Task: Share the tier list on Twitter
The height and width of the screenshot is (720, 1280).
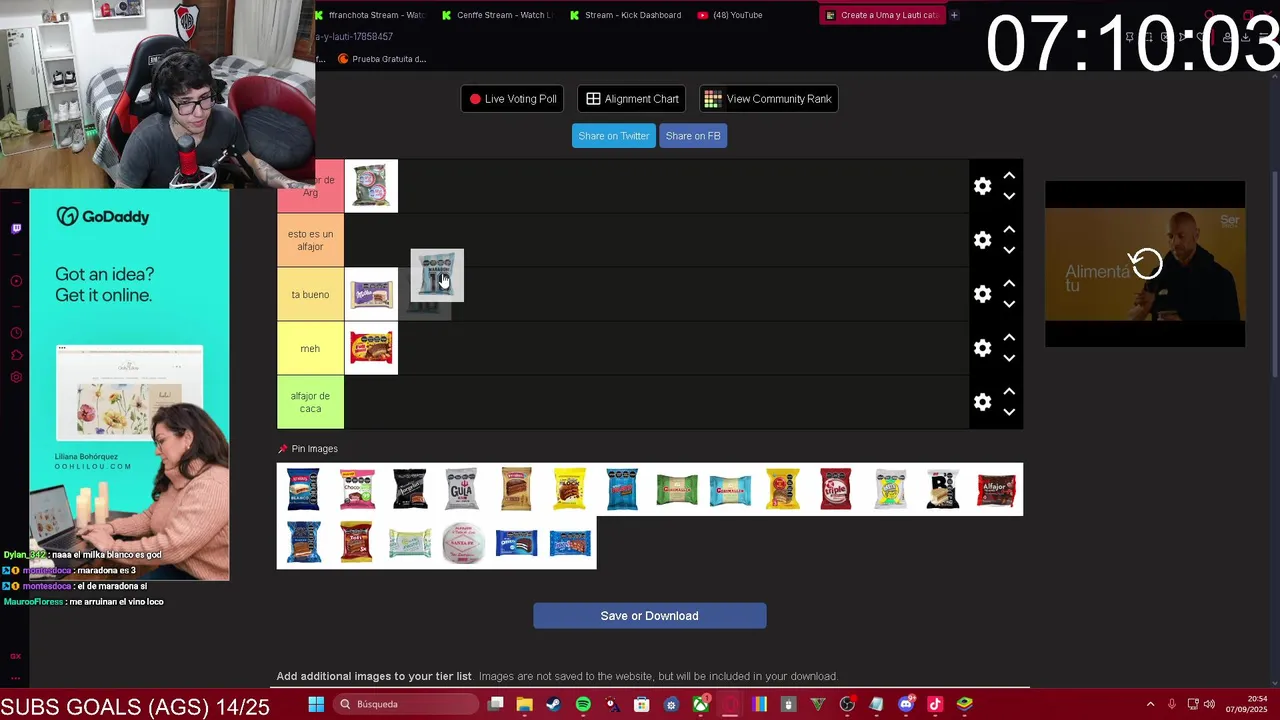Action: click(x=614, y=136)
